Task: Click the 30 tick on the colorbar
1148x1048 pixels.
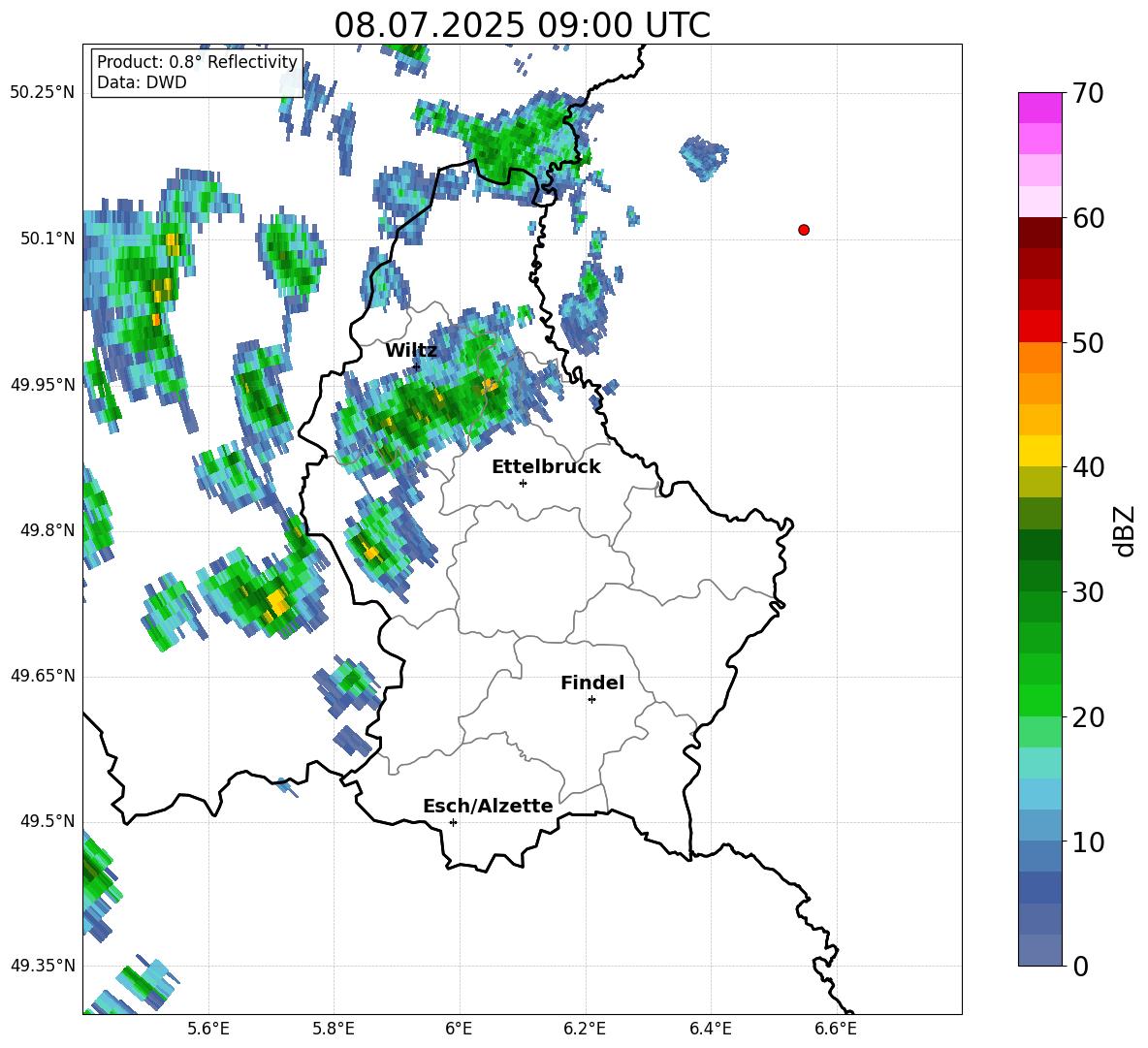Action: (x=1088, y=592)
